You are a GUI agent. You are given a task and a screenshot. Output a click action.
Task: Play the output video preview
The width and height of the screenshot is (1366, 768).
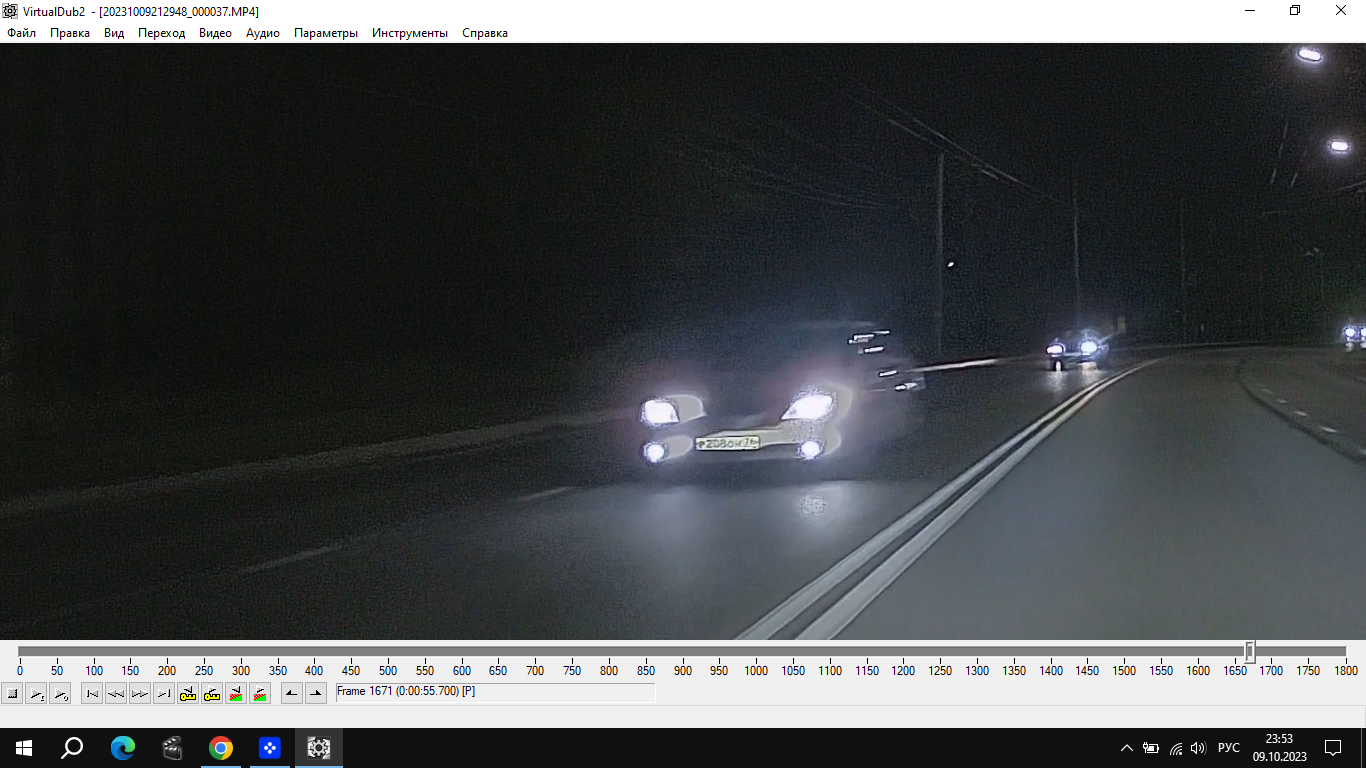(60, 693)
